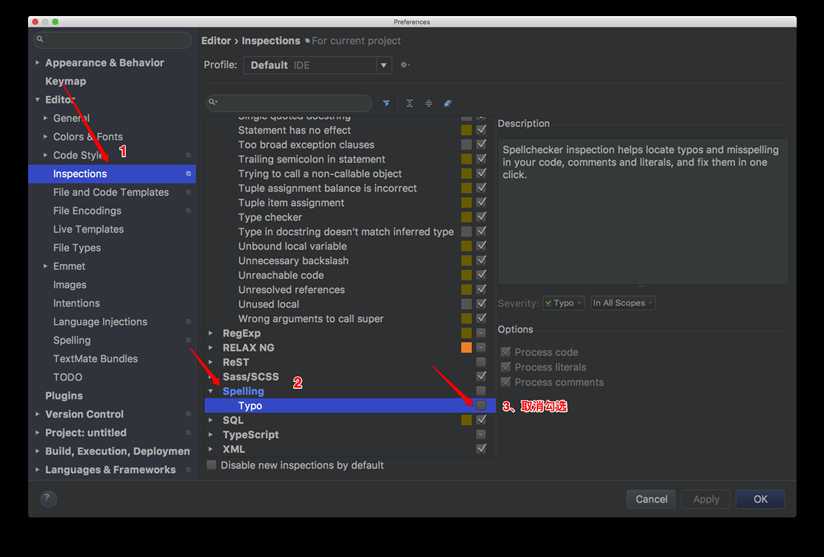Expand Appearance & Behavior section
Image resolution: width=824 pixels, height=557 pixels.
37,63
